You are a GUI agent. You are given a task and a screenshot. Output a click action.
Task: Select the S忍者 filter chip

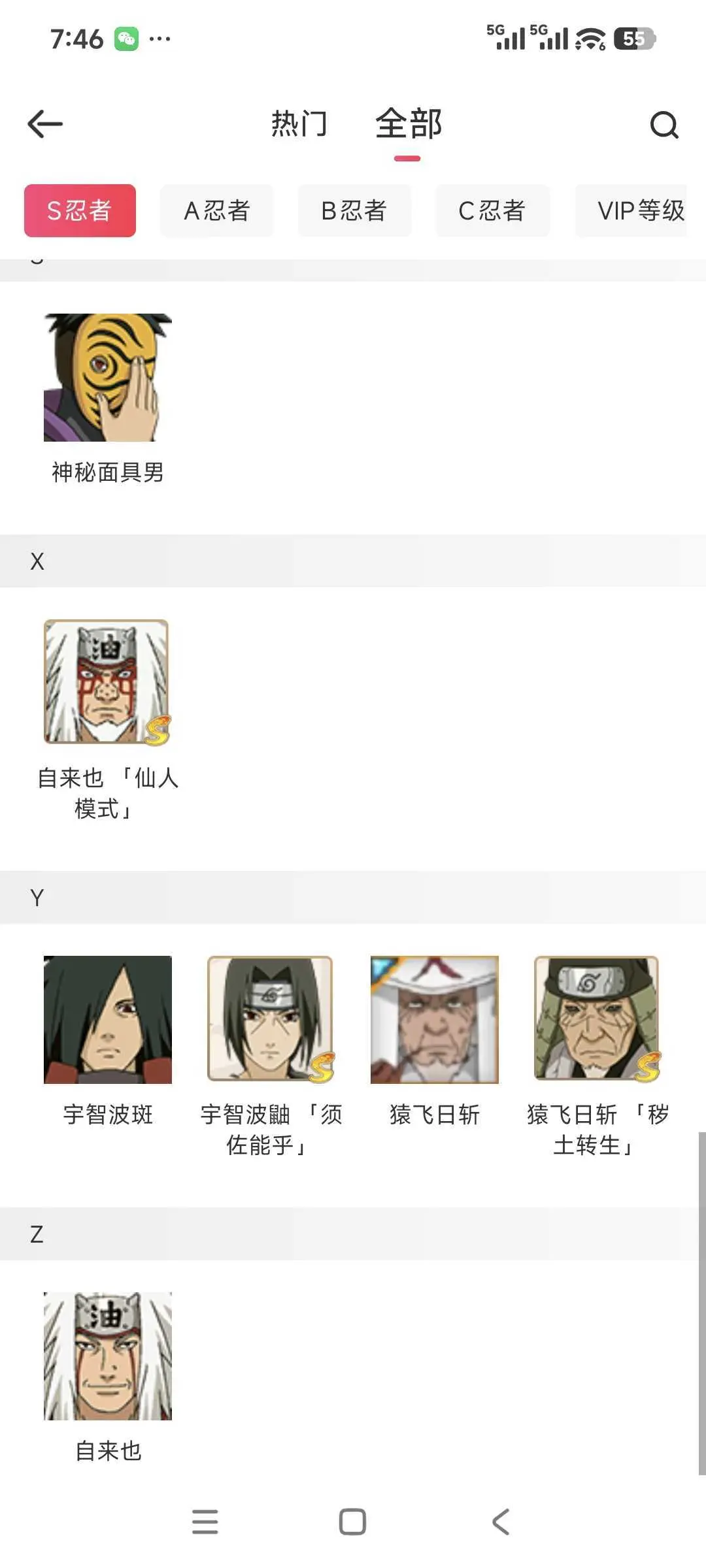(x=80, y=210)
